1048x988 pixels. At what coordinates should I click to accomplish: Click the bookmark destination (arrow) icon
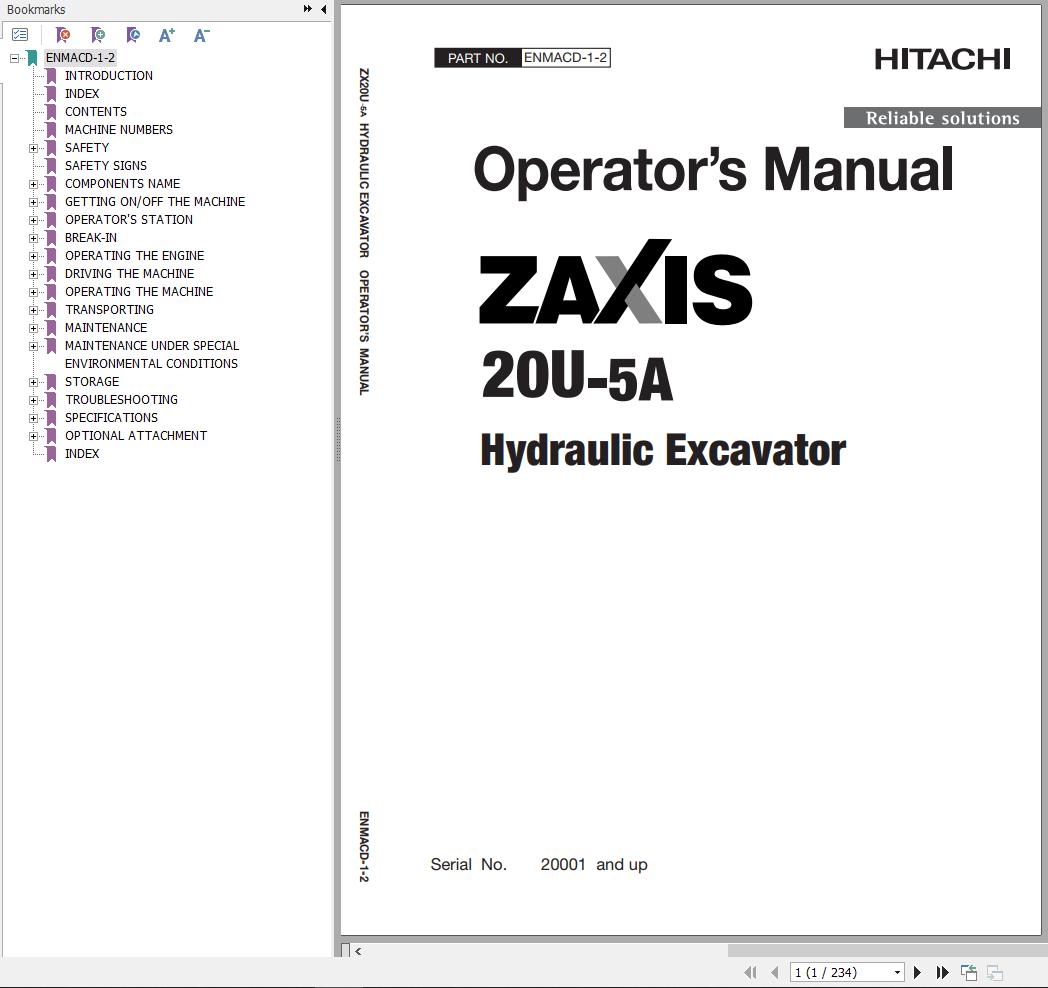pos(133,35)
